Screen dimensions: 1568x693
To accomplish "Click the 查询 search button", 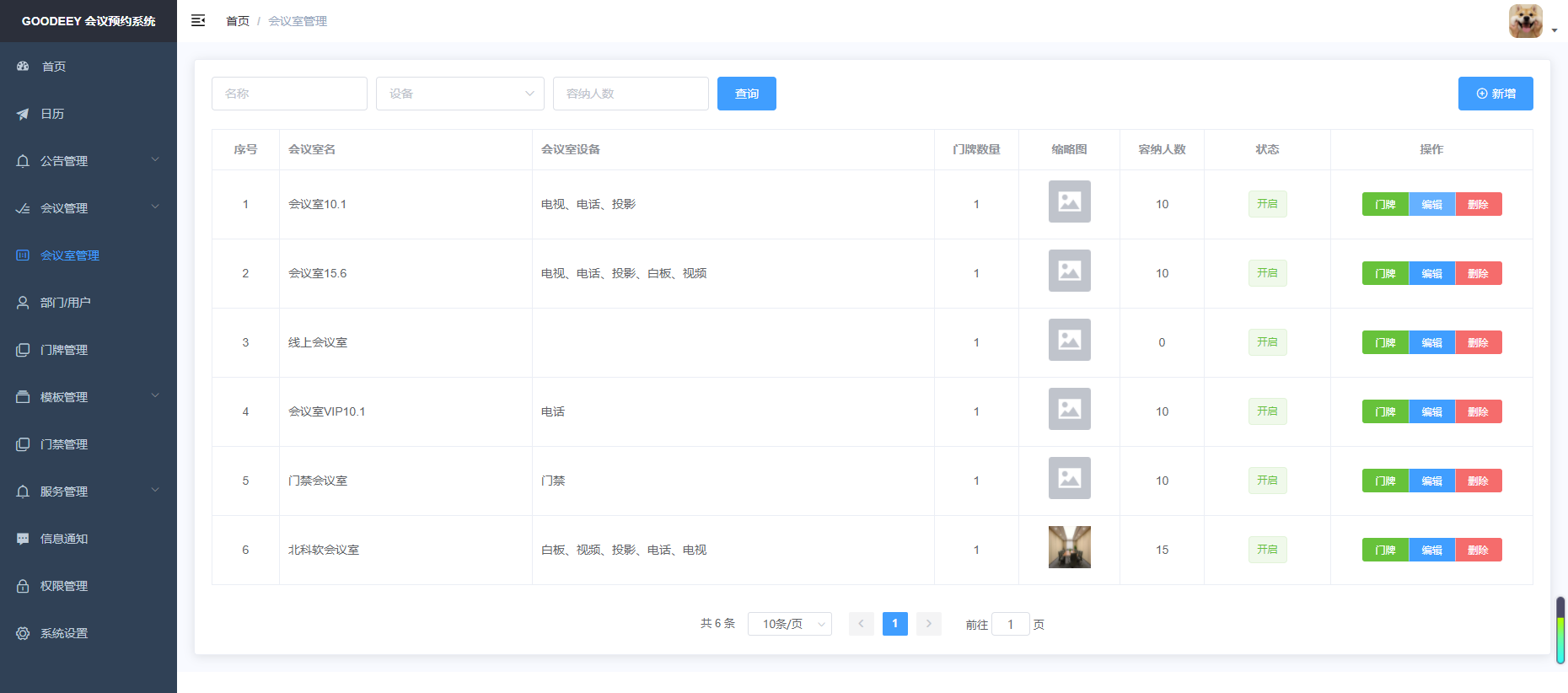I will 746,94.
